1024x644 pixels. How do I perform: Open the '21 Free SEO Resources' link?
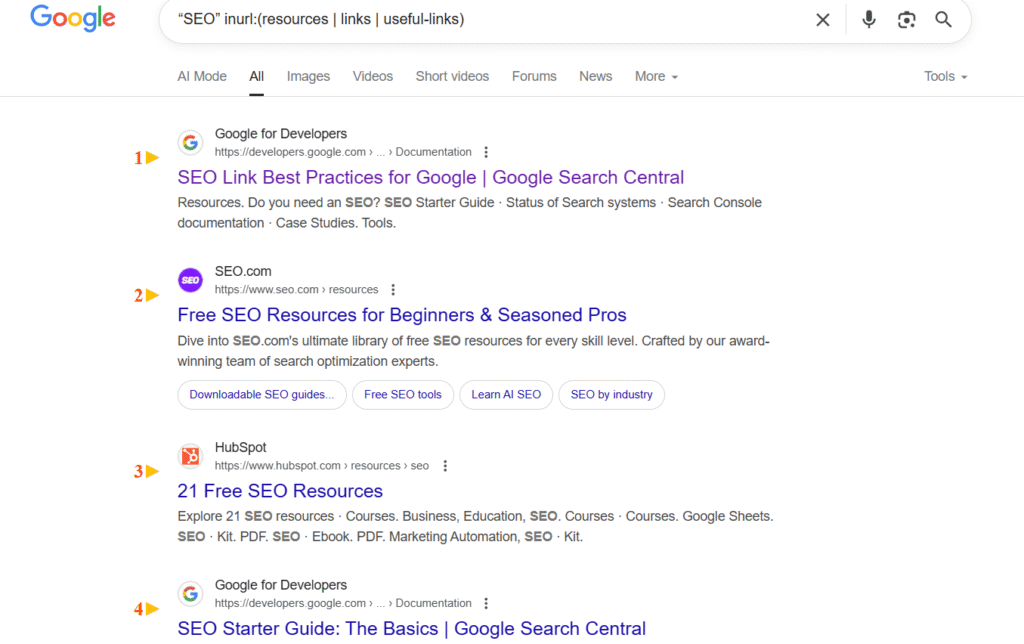(x=280, y=491)
